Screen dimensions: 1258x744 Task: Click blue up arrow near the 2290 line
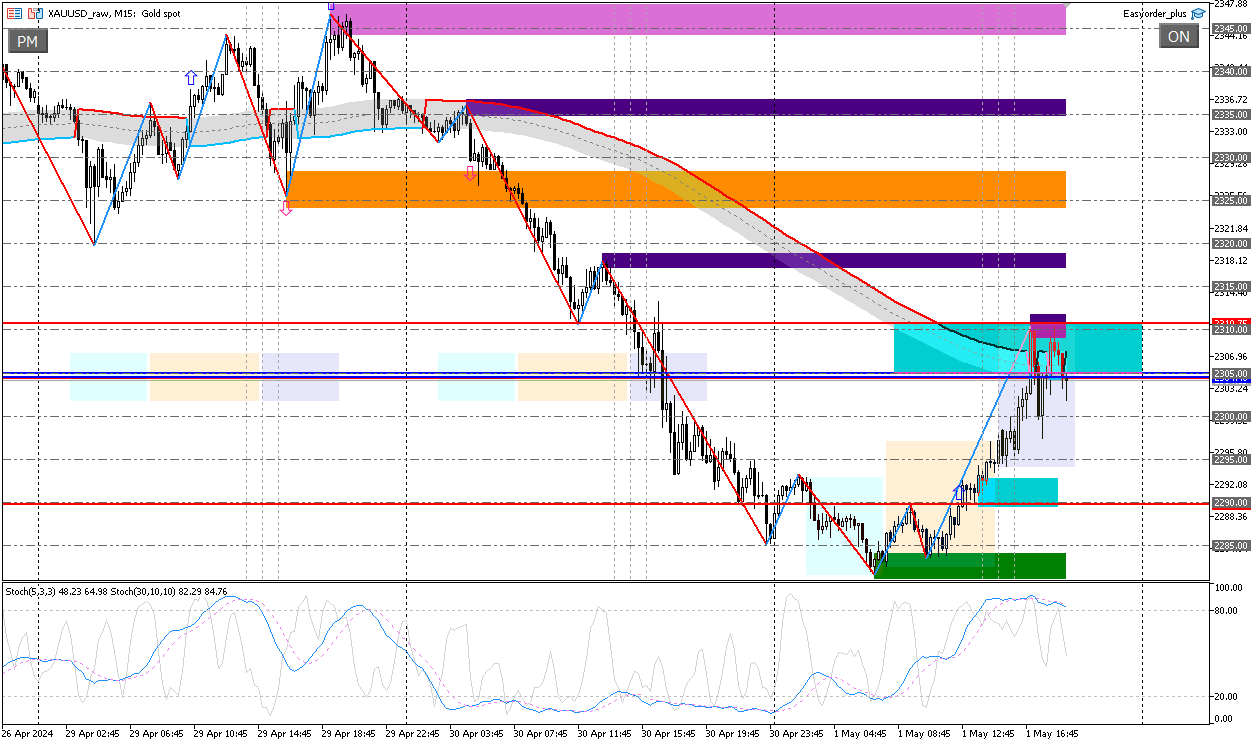pyautogui.click(x=959, y=492)
